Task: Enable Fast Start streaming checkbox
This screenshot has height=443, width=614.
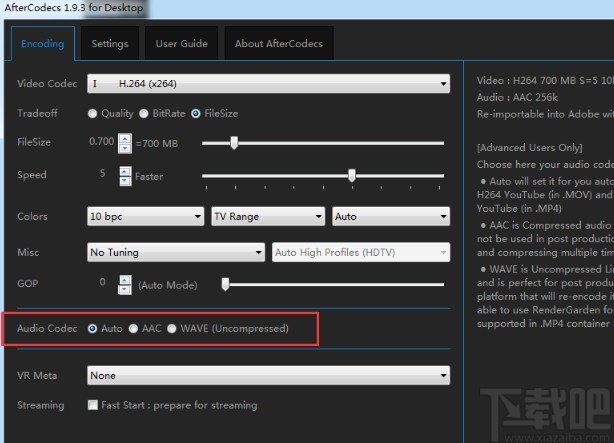Action: [93, 405]
